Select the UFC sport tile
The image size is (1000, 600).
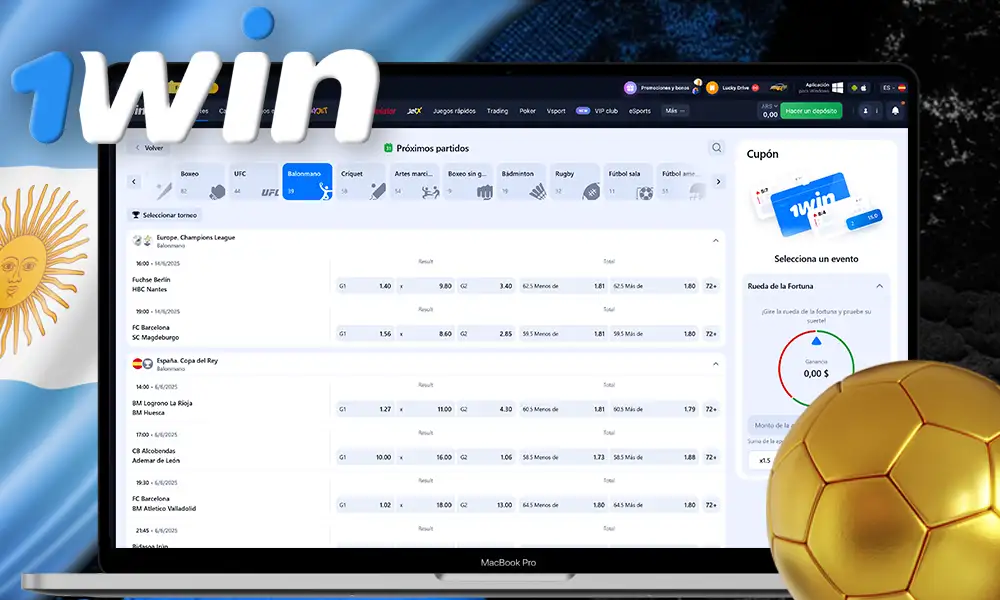click(x=255, y=182)
